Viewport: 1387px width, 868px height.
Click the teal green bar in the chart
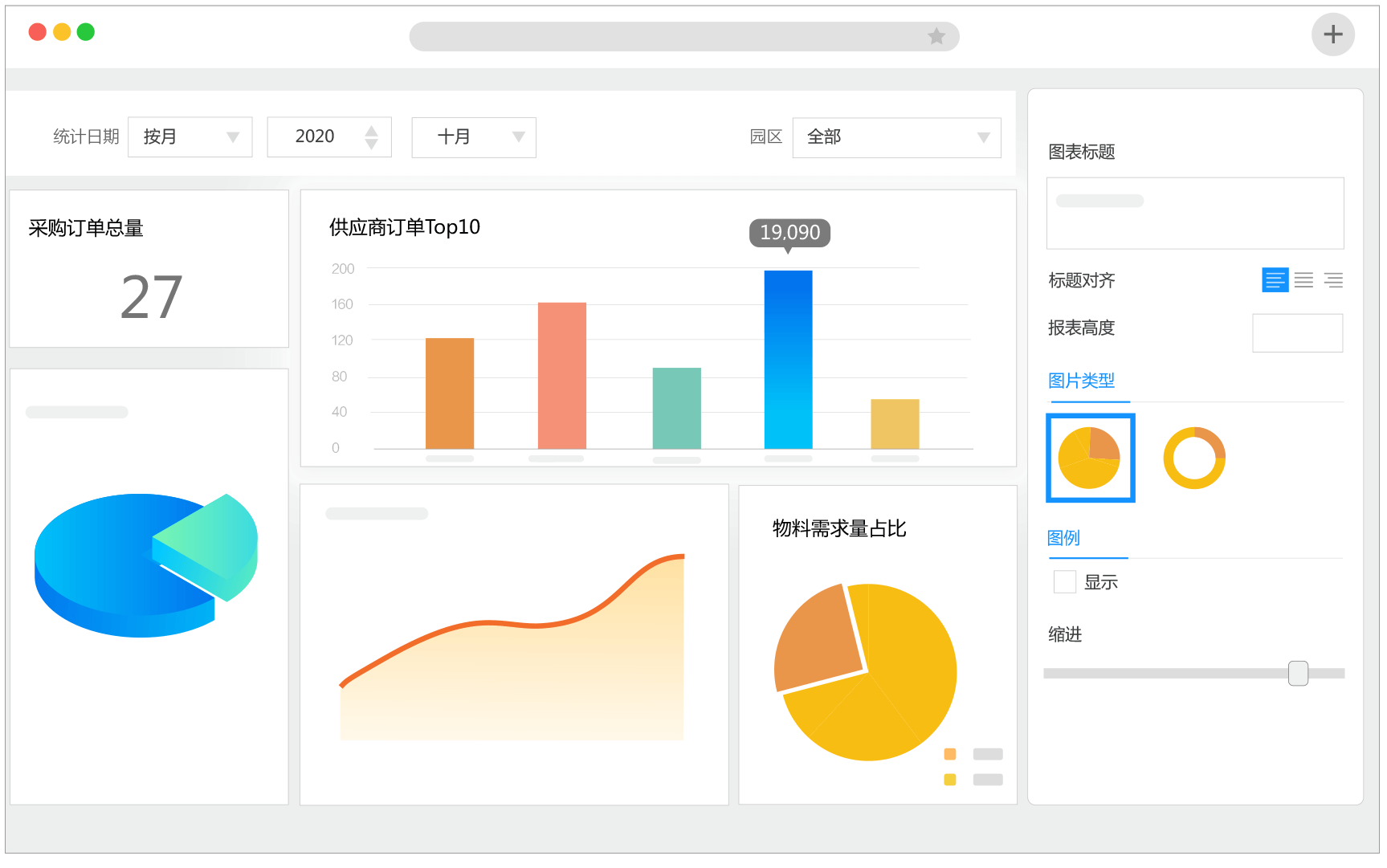tap(677, 408)
